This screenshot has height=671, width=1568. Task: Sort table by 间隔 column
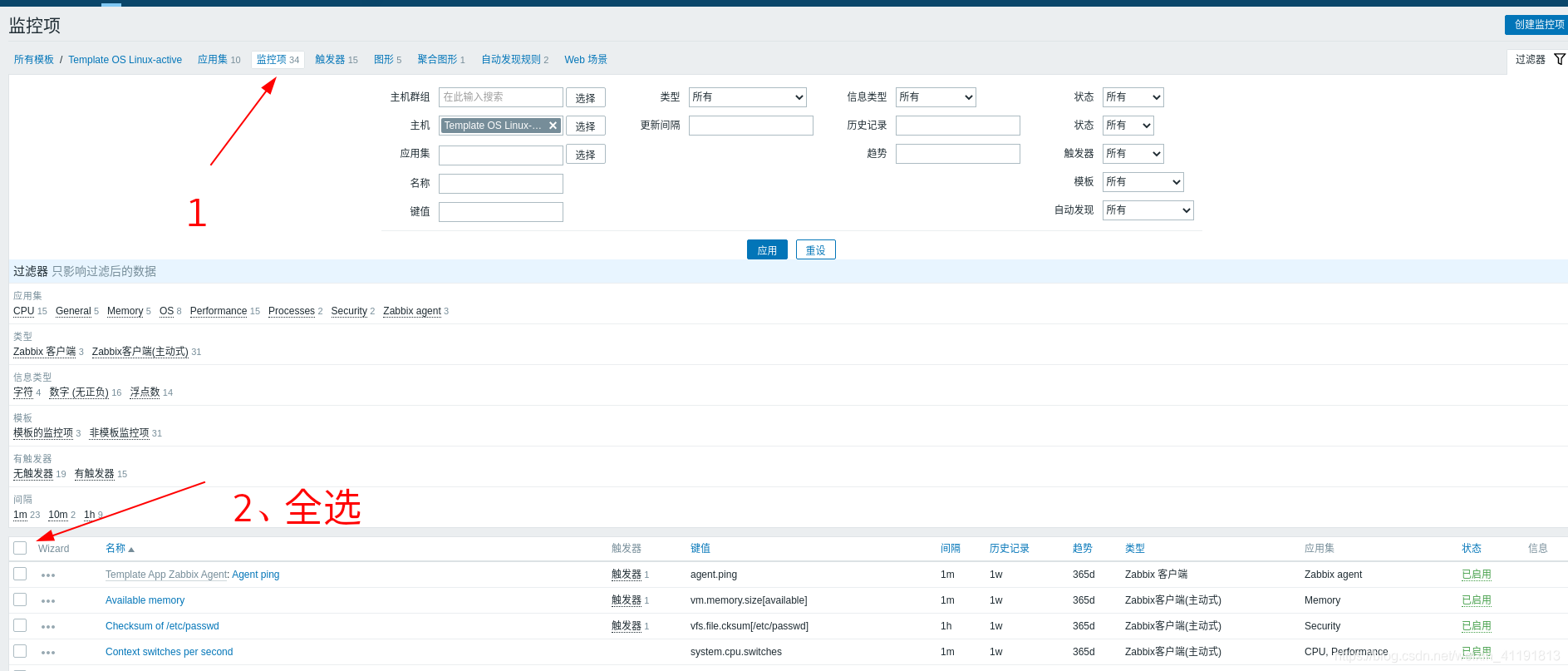(951, 549)
